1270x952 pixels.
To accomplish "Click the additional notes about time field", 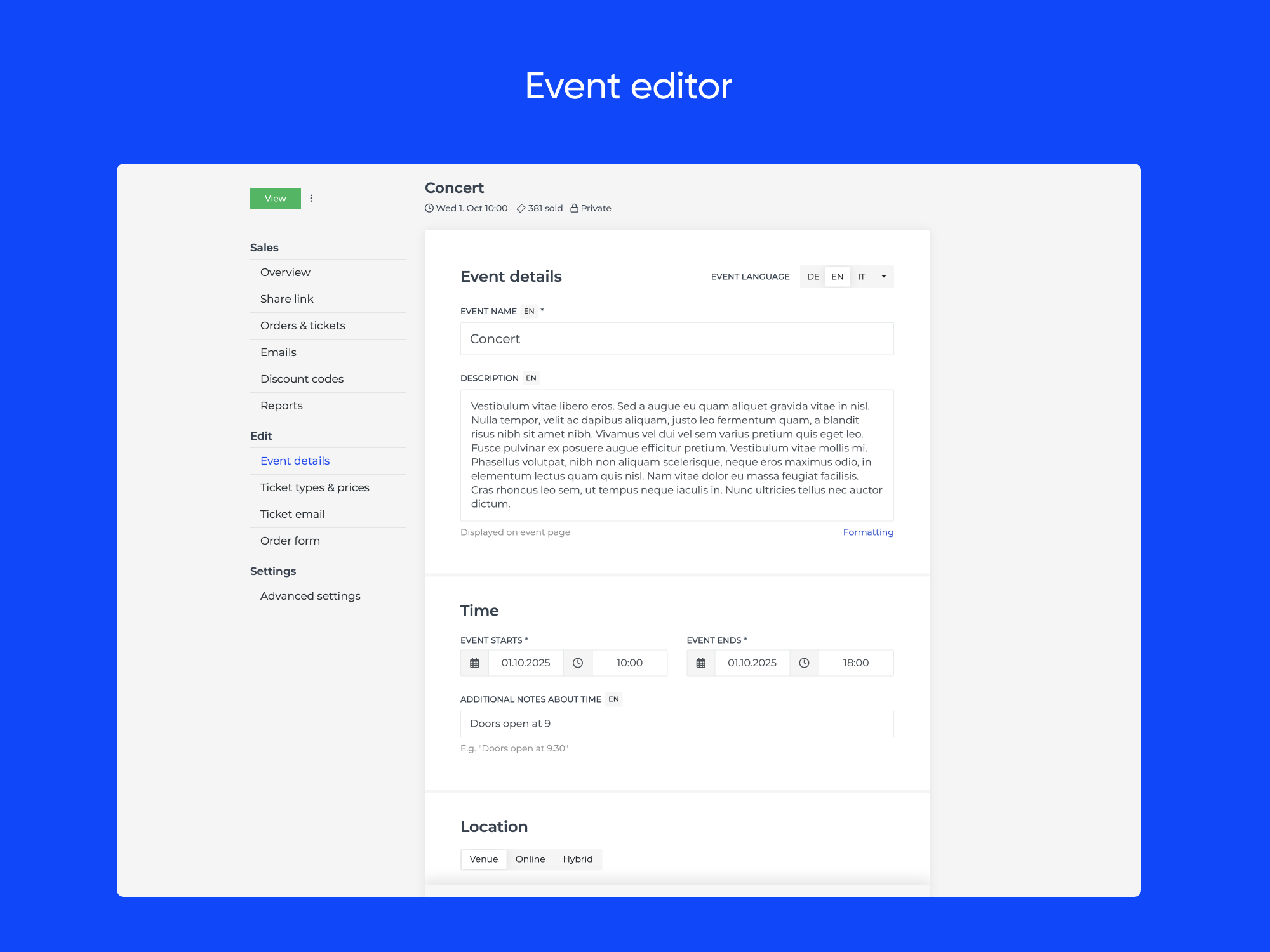I will coord(676,724).
